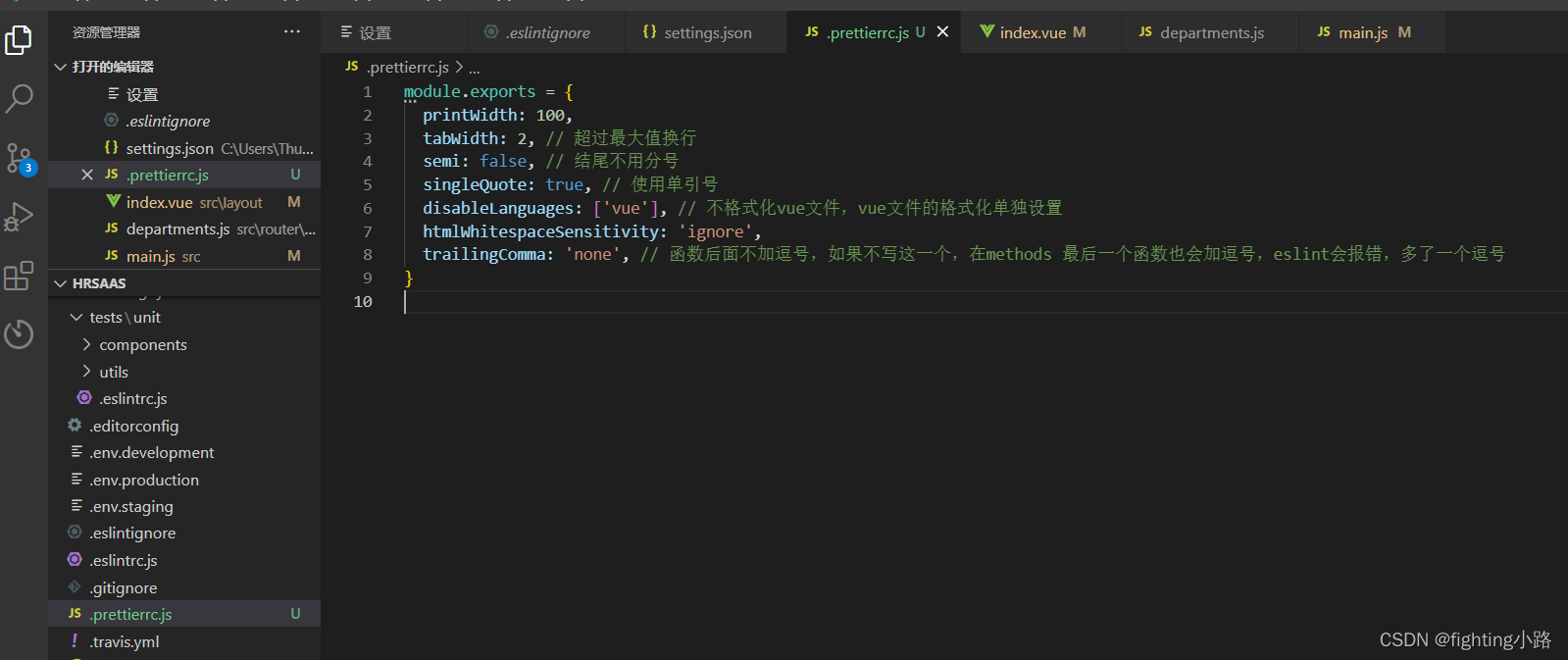Open .eslintrc.js under tests\unit folder
The width and height of the screenshot is (1568, 660).
point(184,398)
